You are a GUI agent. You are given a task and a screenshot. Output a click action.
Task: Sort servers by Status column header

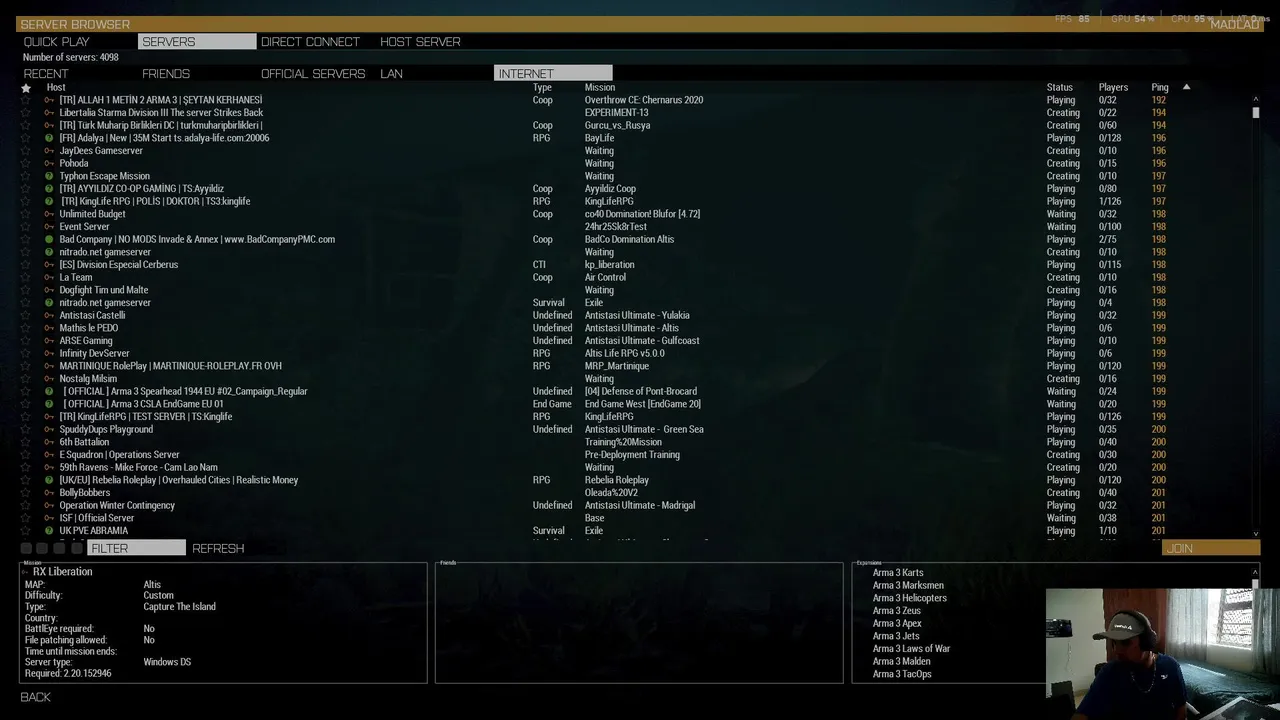[x=1060, y=88]
